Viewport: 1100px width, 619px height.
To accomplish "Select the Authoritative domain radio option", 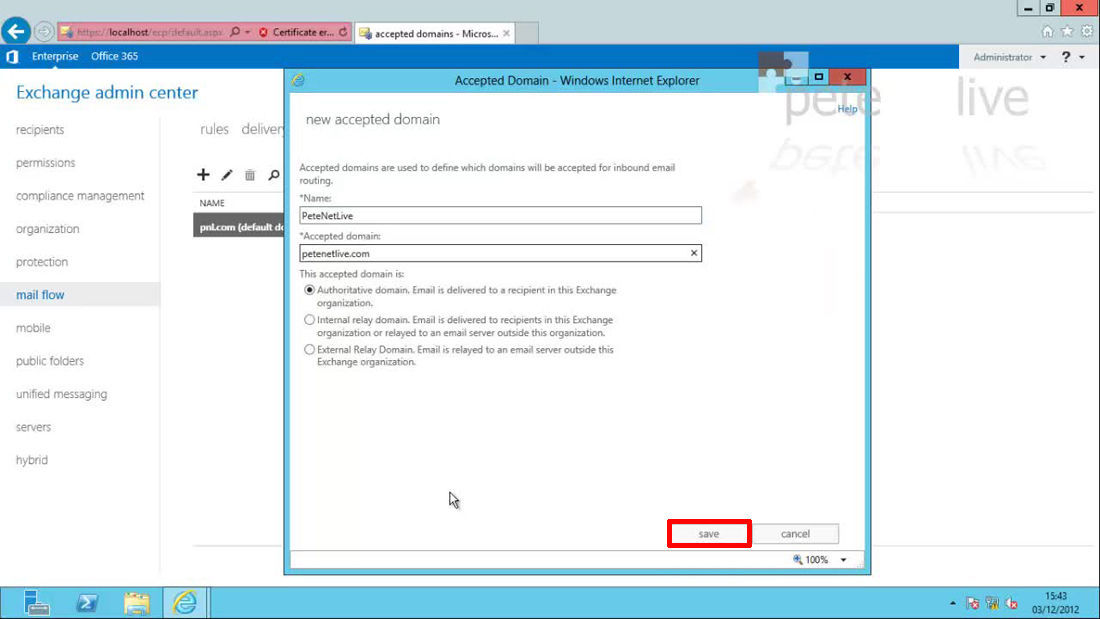I will point(309,290).
